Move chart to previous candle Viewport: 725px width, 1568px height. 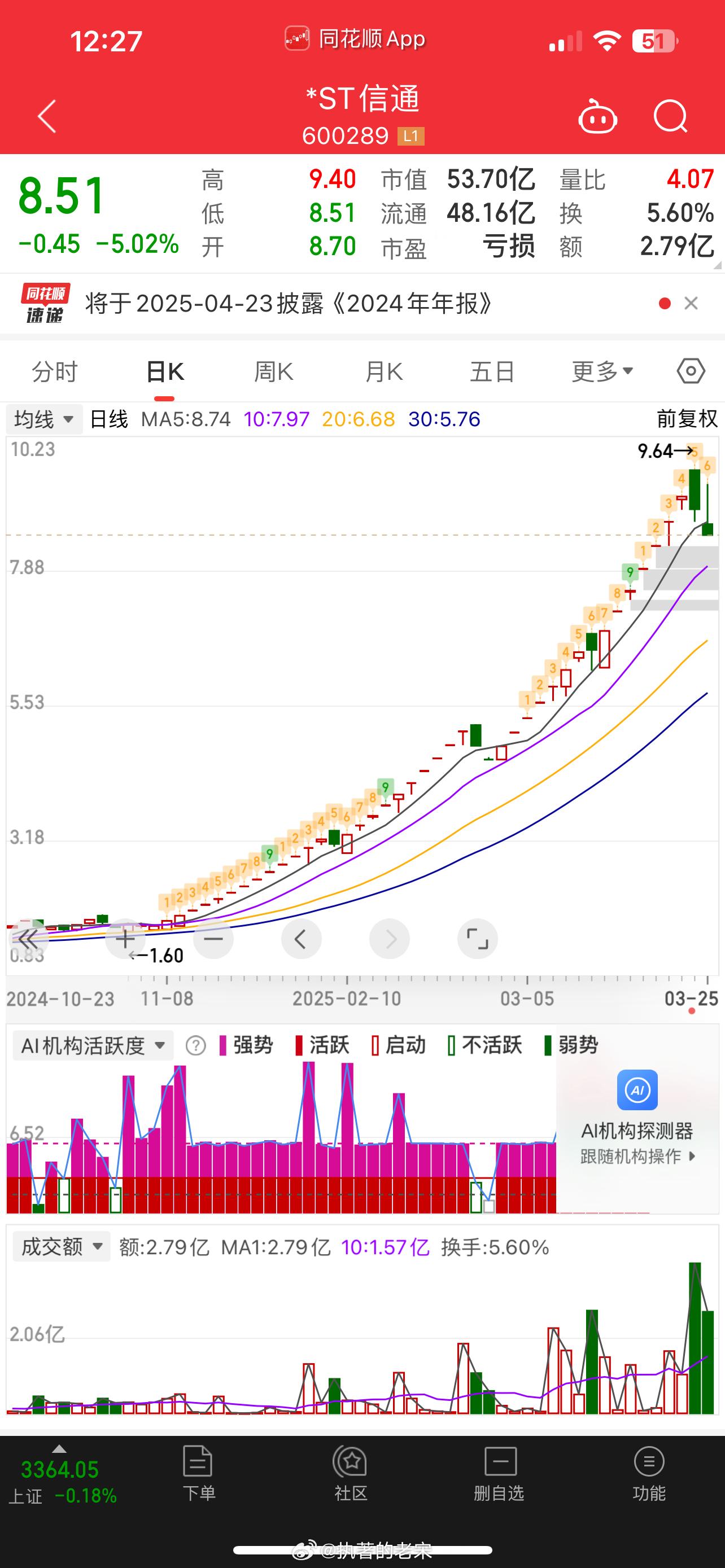302,939
